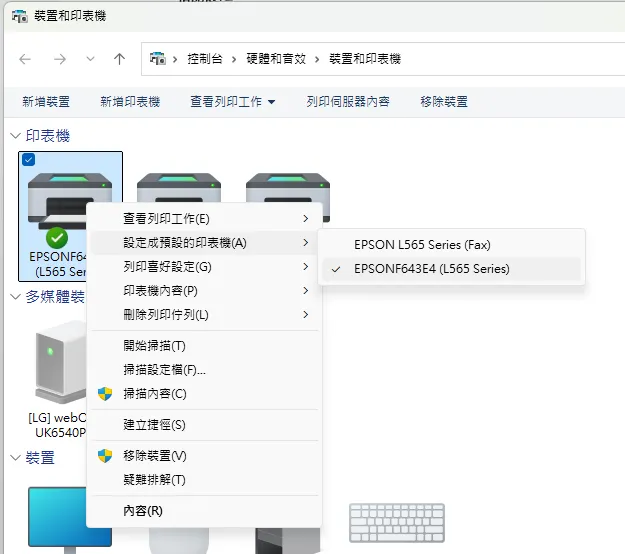The image size is (625, 554).
Task: Select the keyboard device icon
Action: coord(397,523)
